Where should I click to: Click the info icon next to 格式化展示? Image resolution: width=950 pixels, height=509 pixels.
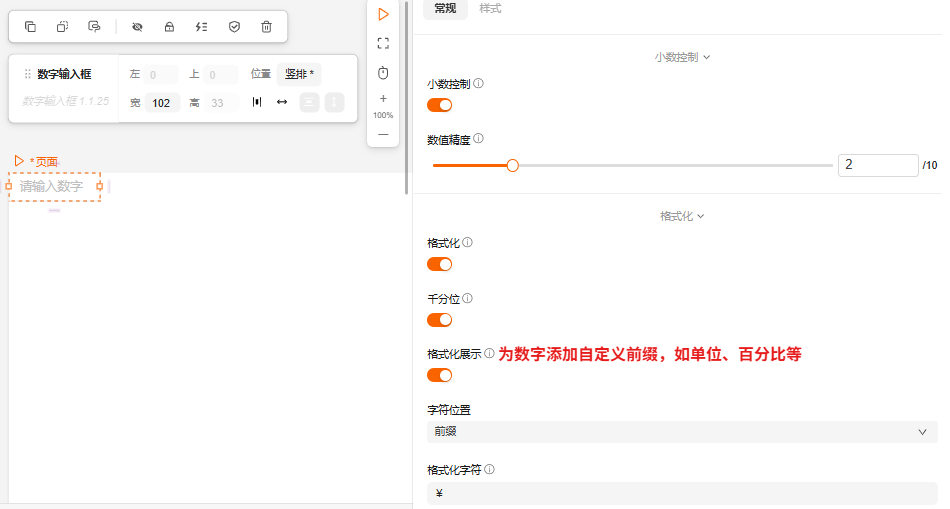click(x=490, y=353)
